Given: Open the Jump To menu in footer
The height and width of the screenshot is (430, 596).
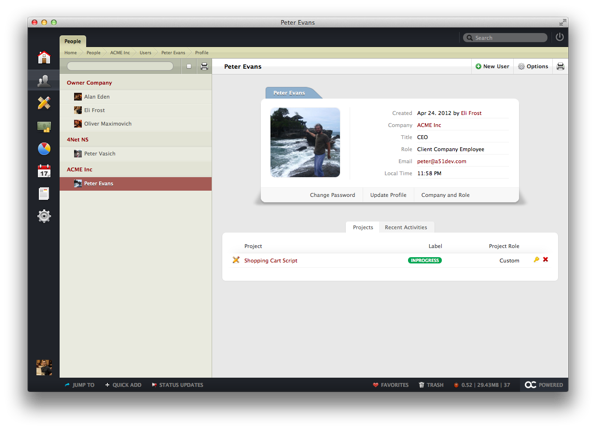Looking at the screenshot, I should (x=79, y=385).
